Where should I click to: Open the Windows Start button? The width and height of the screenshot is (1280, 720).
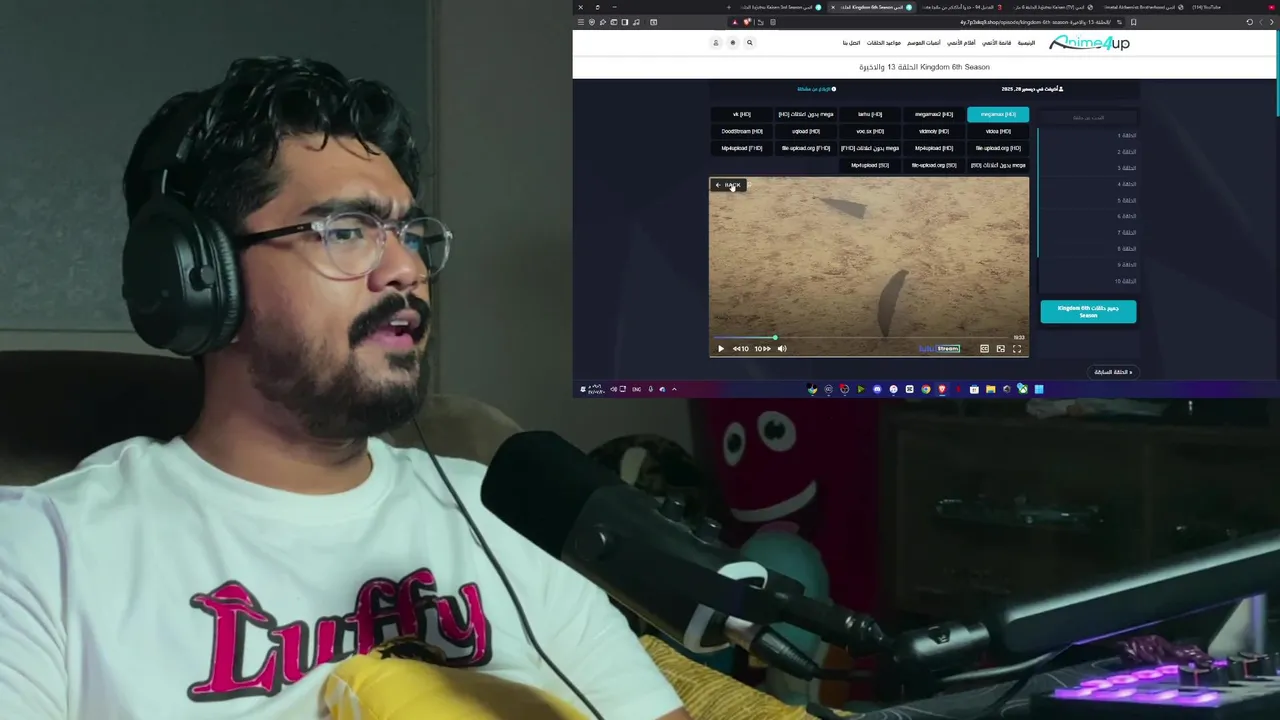pyautogui.click(x=1039, y=389)
